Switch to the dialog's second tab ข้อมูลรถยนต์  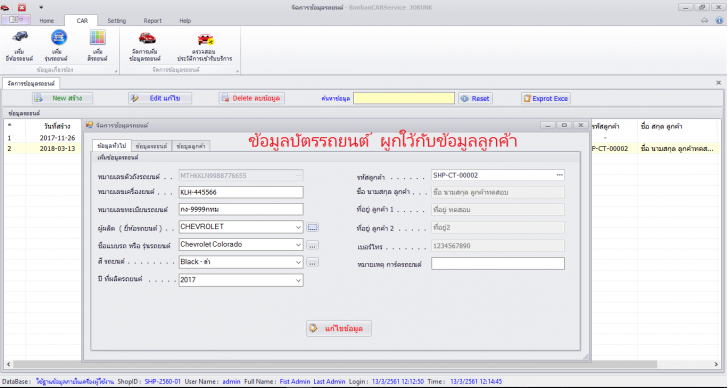click(x=152, y=146)
